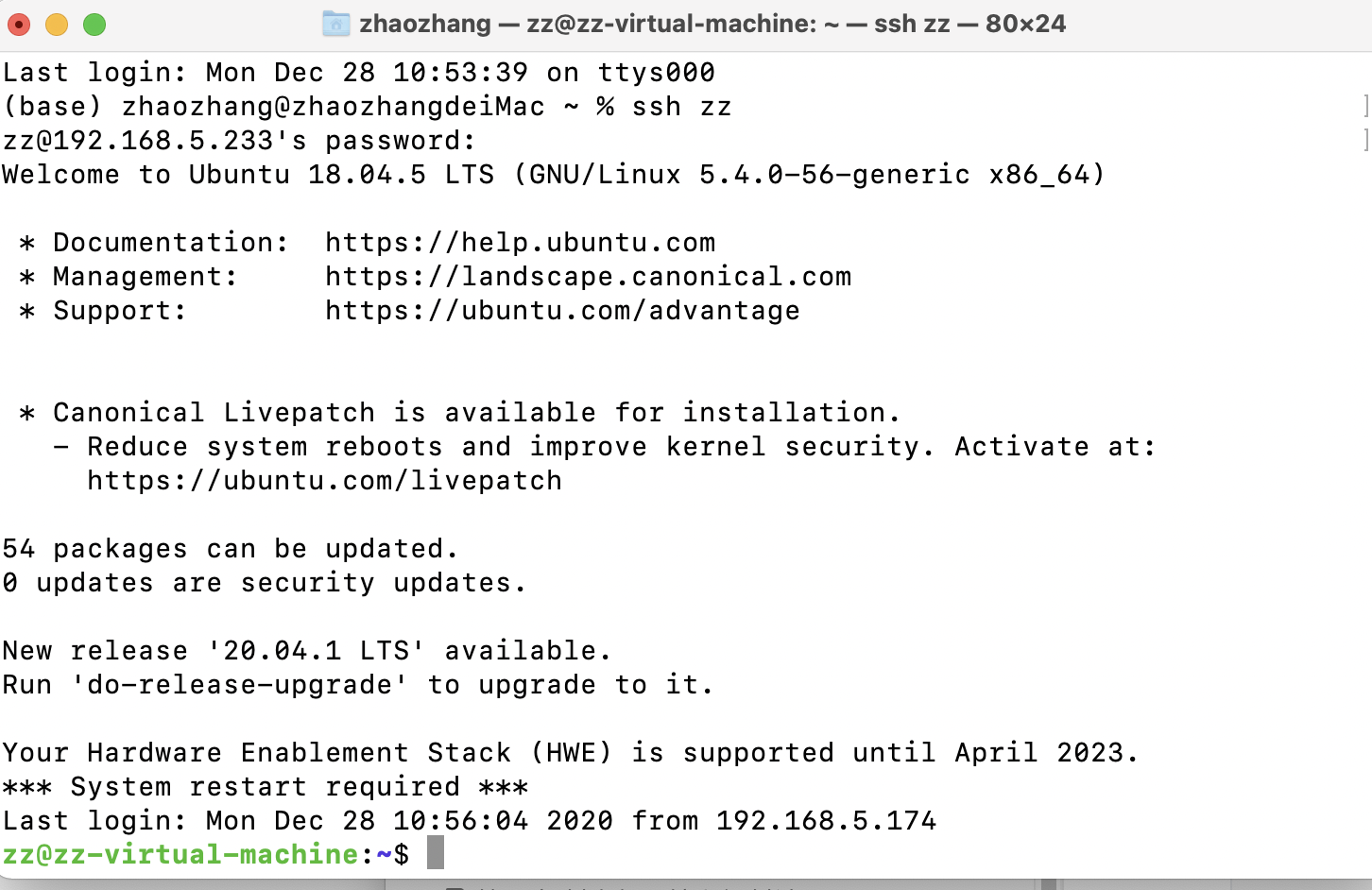Open the ubuntu.com/livepatch URL

(x=324, y=481)
